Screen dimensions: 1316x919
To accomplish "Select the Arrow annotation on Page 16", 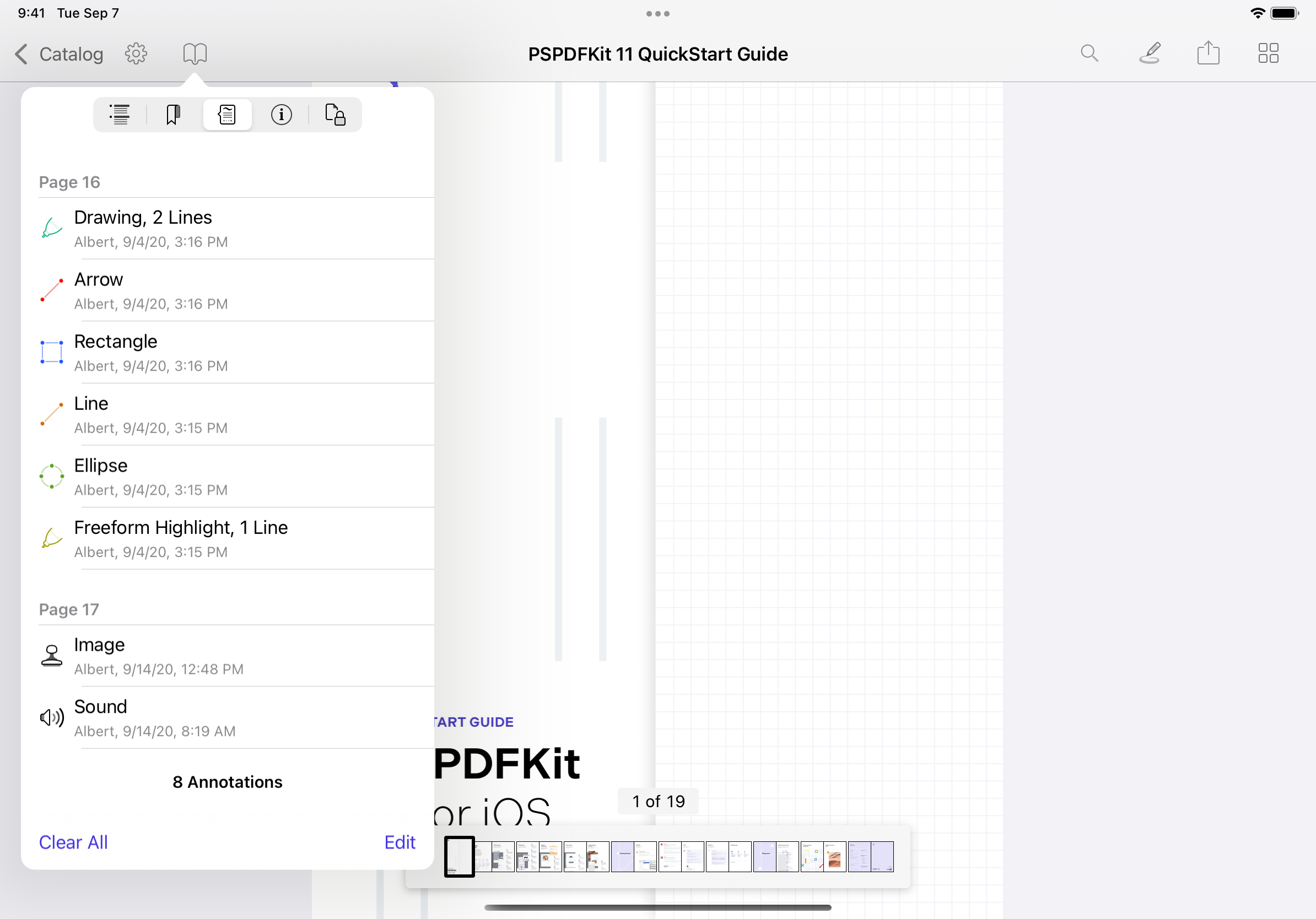I will 229,289.
